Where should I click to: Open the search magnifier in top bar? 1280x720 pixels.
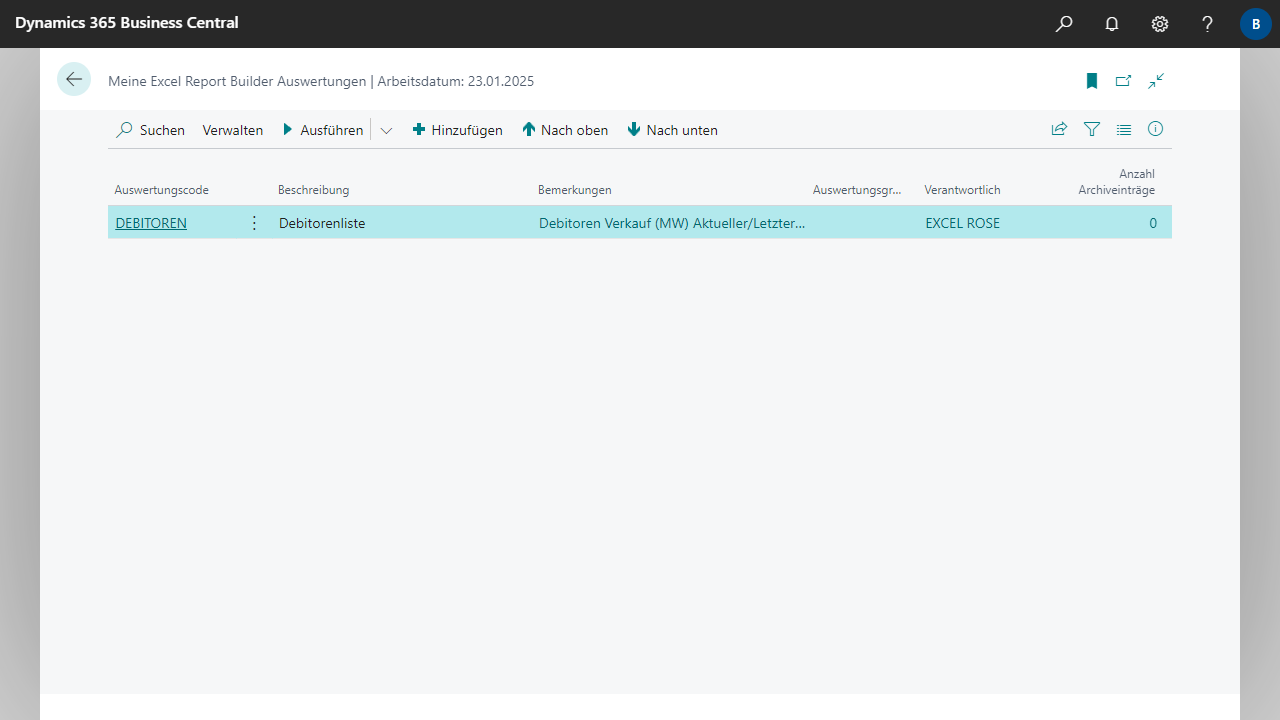pos(1064,24)
